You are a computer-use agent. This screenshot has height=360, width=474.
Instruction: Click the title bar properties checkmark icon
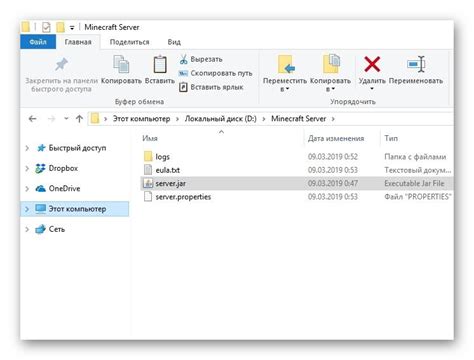click(46, 27)
